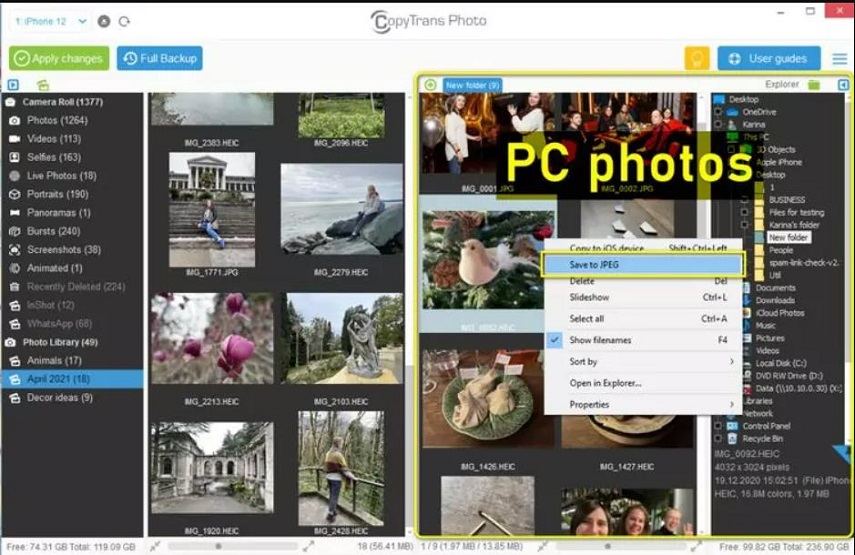Click the create album icon above Camera Roll
Viewport: 855px width, 555px height.
click(x=43, y=86)
